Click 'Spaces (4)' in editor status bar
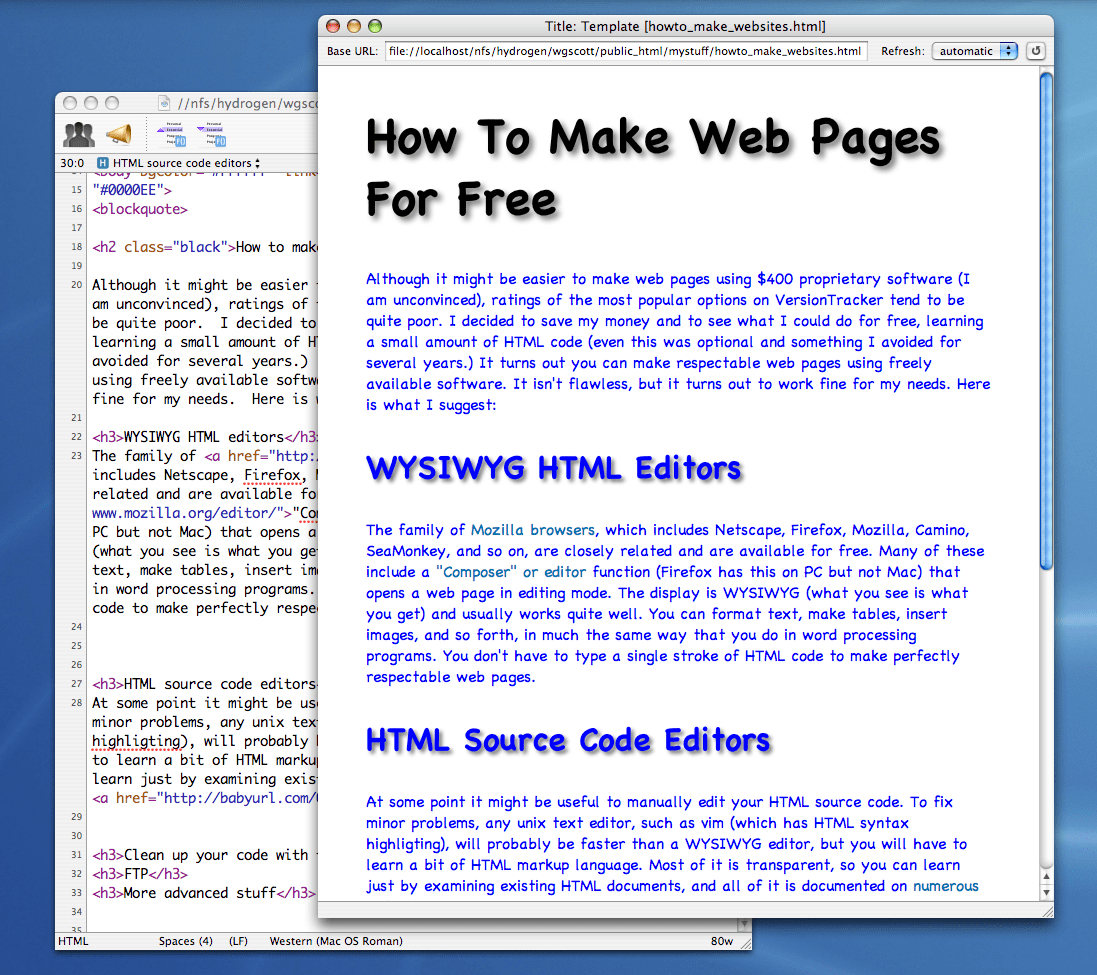1097x975 pixels. (185, 941)
